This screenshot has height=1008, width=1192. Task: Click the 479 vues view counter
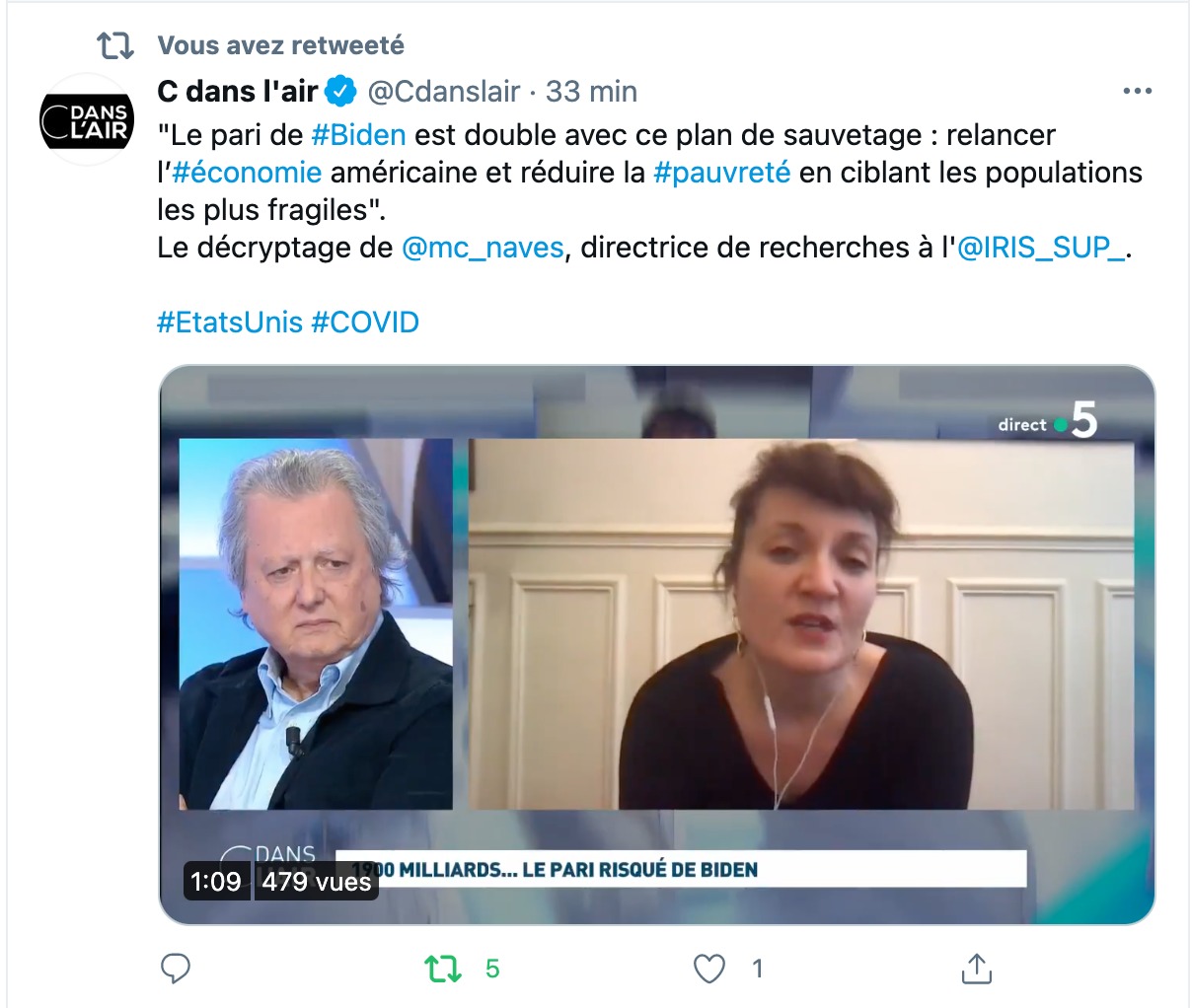click(317, 881)
